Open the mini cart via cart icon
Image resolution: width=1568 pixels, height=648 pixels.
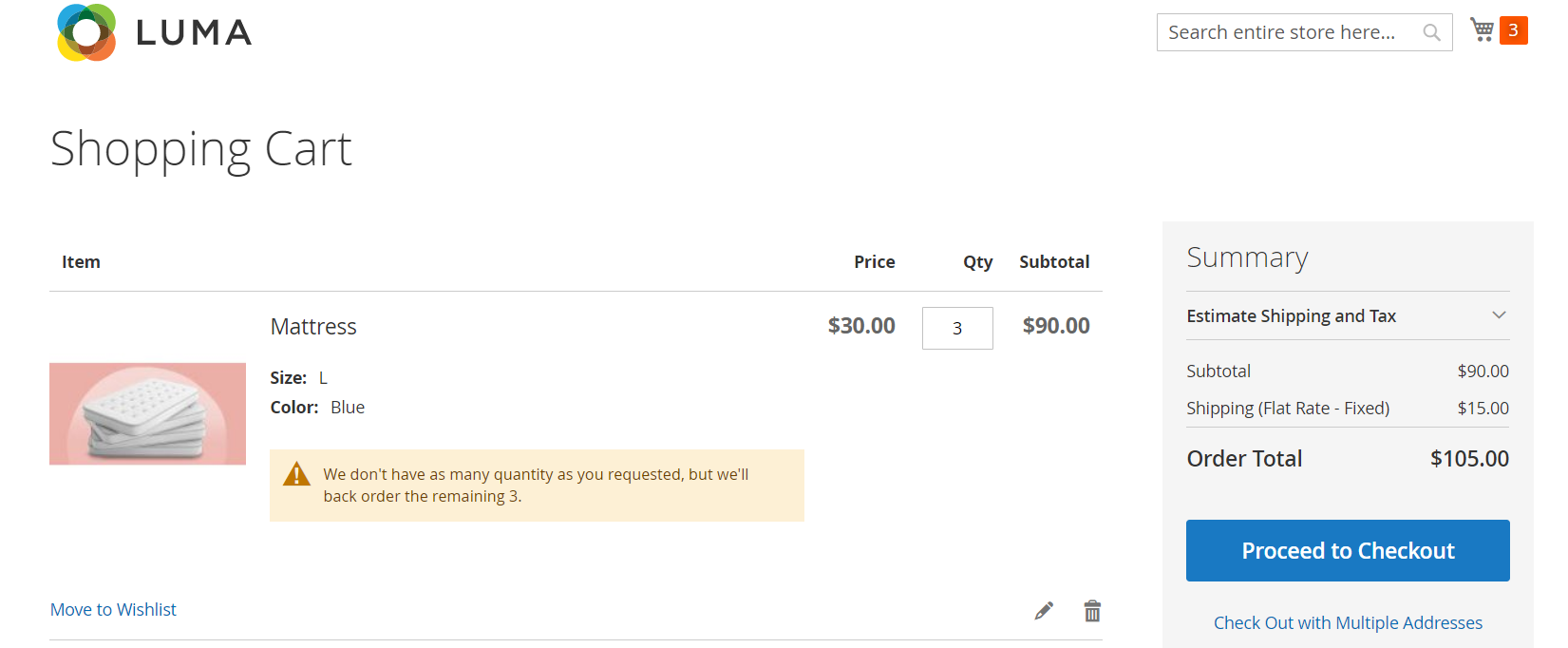pos(1482,30)
